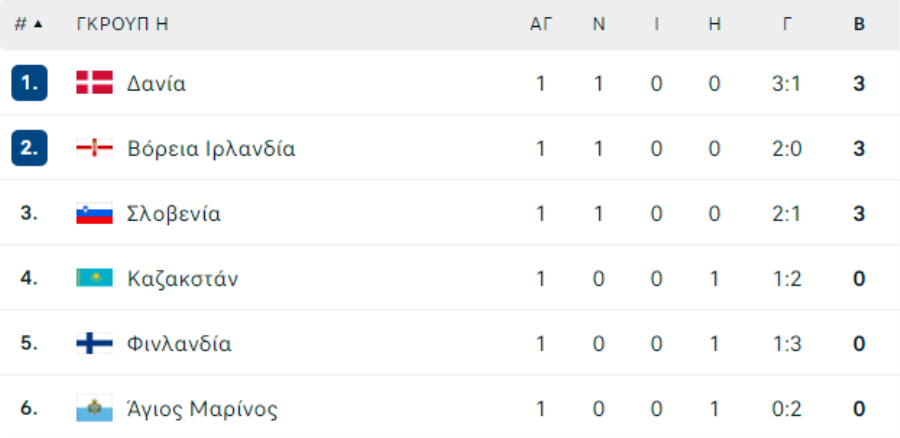Click the Denmark flag icon

[x=95, y=83]
